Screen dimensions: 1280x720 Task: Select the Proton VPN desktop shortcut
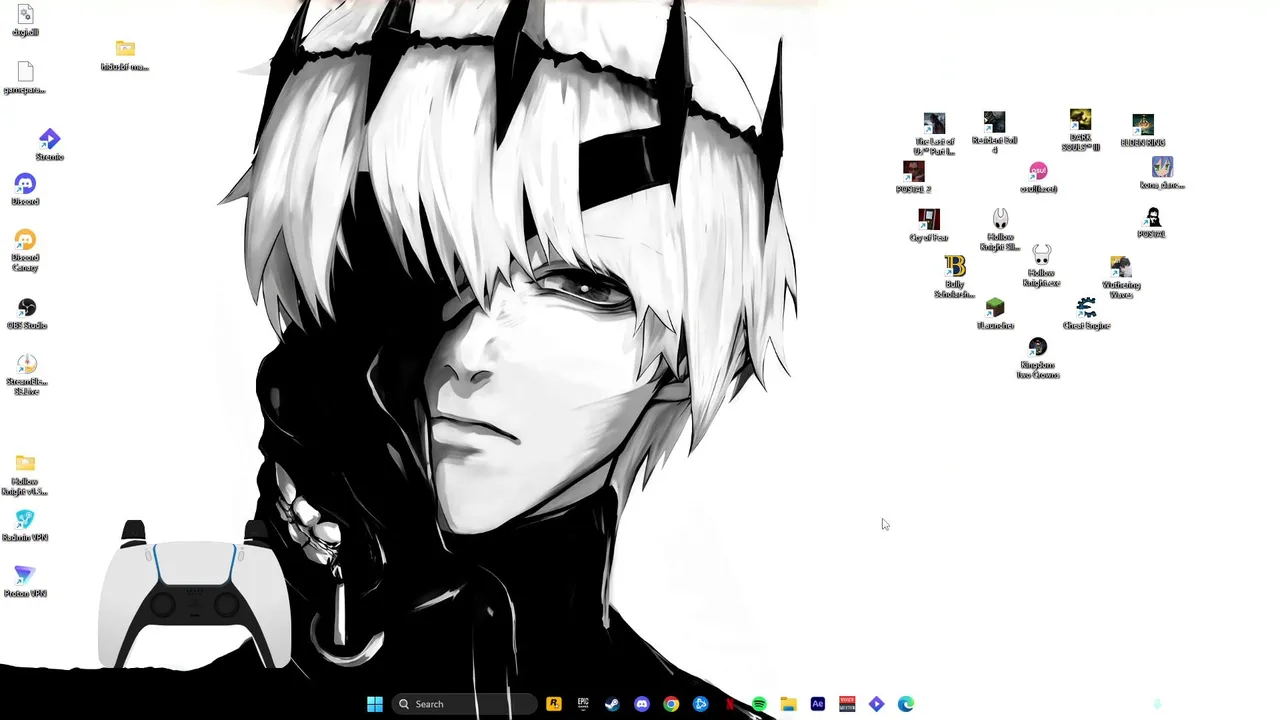pos(25,582)
